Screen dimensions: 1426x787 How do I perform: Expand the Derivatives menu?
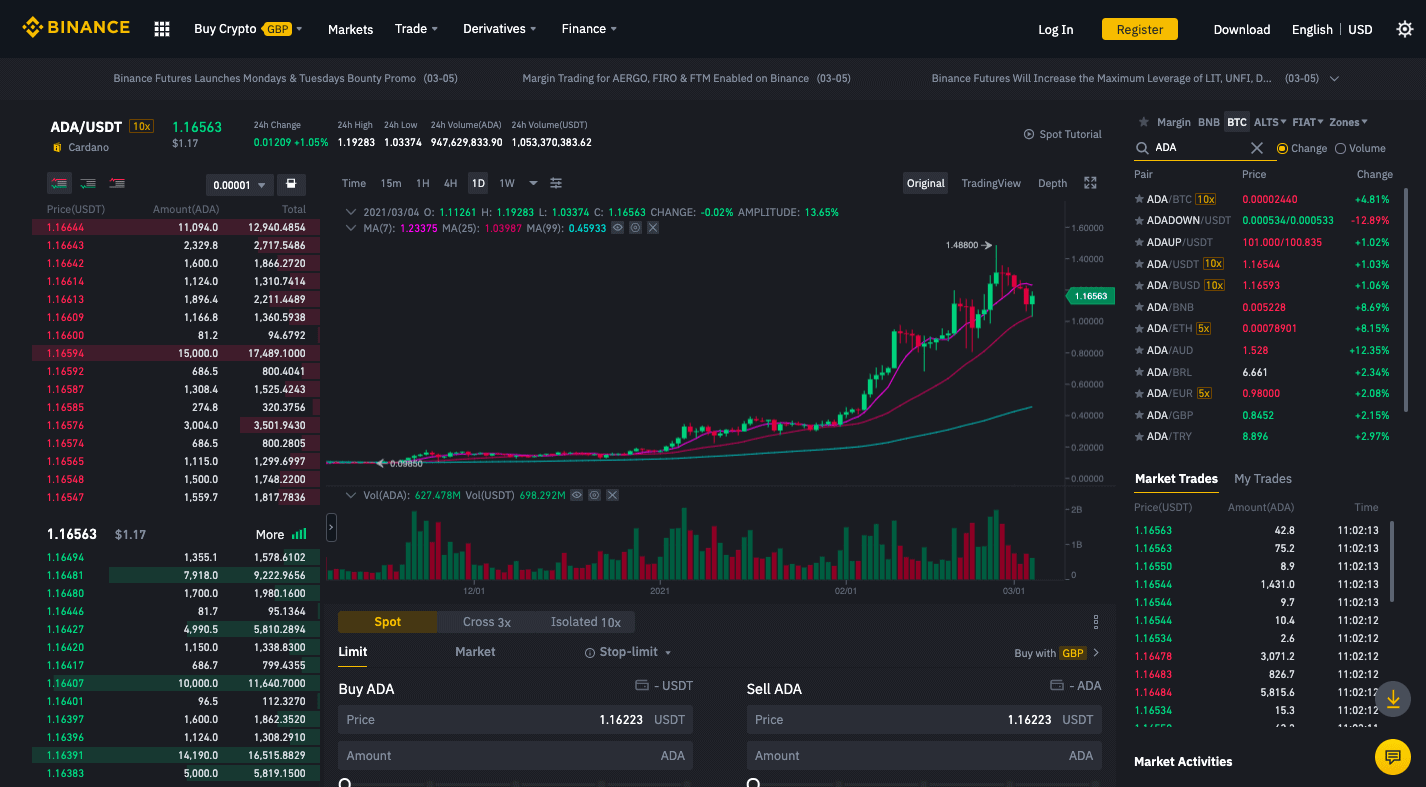[x=500, y=29]
